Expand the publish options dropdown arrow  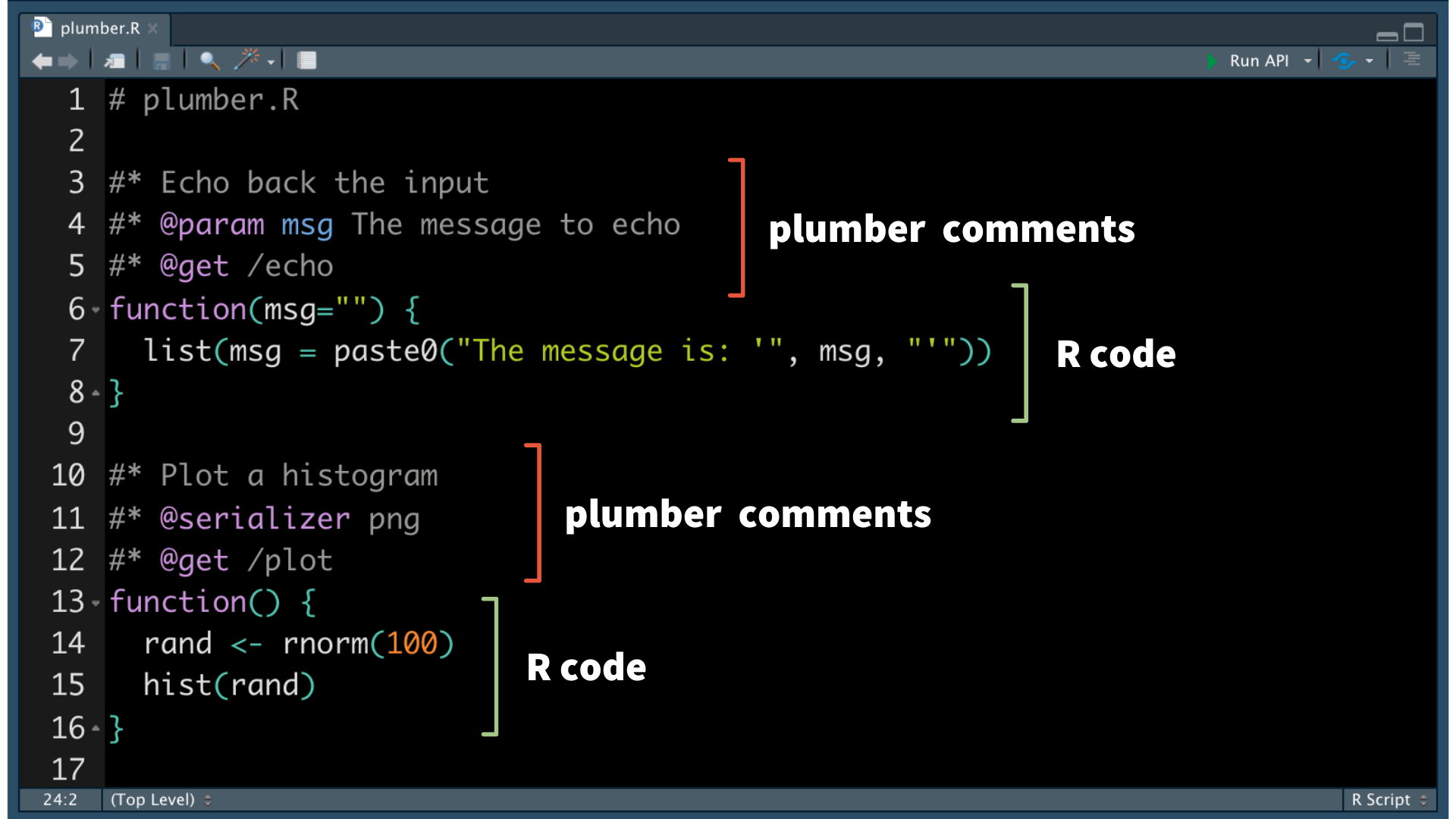click(x=1370, y=61)
